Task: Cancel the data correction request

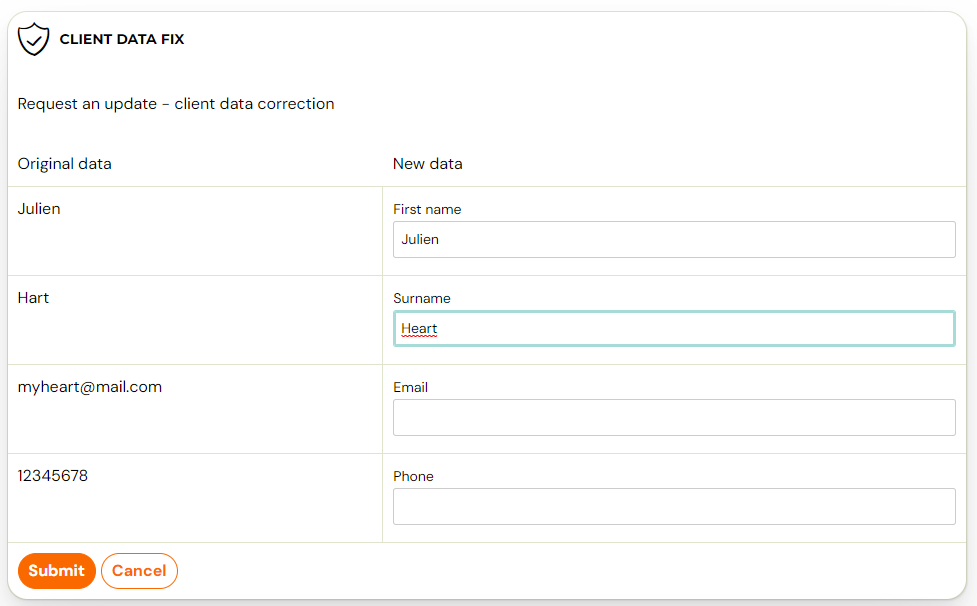Action: pyautogui.click(x=139, y=570)
